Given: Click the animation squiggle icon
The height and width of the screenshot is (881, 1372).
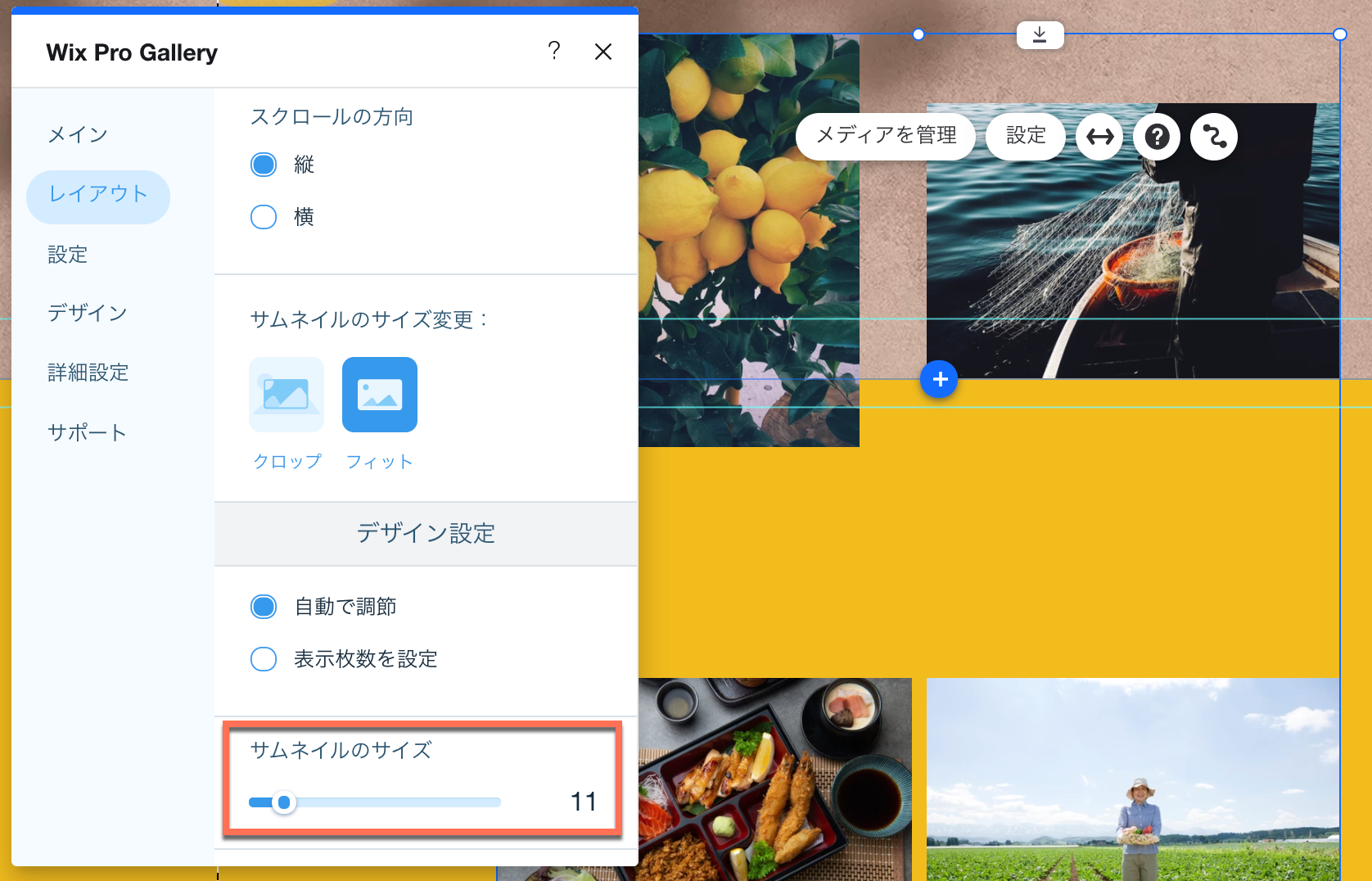Looking at the screenshot, I should click(x=1214, y=137).
